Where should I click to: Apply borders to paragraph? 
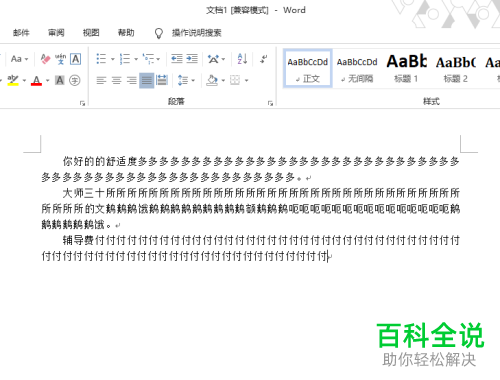point(235,80)
